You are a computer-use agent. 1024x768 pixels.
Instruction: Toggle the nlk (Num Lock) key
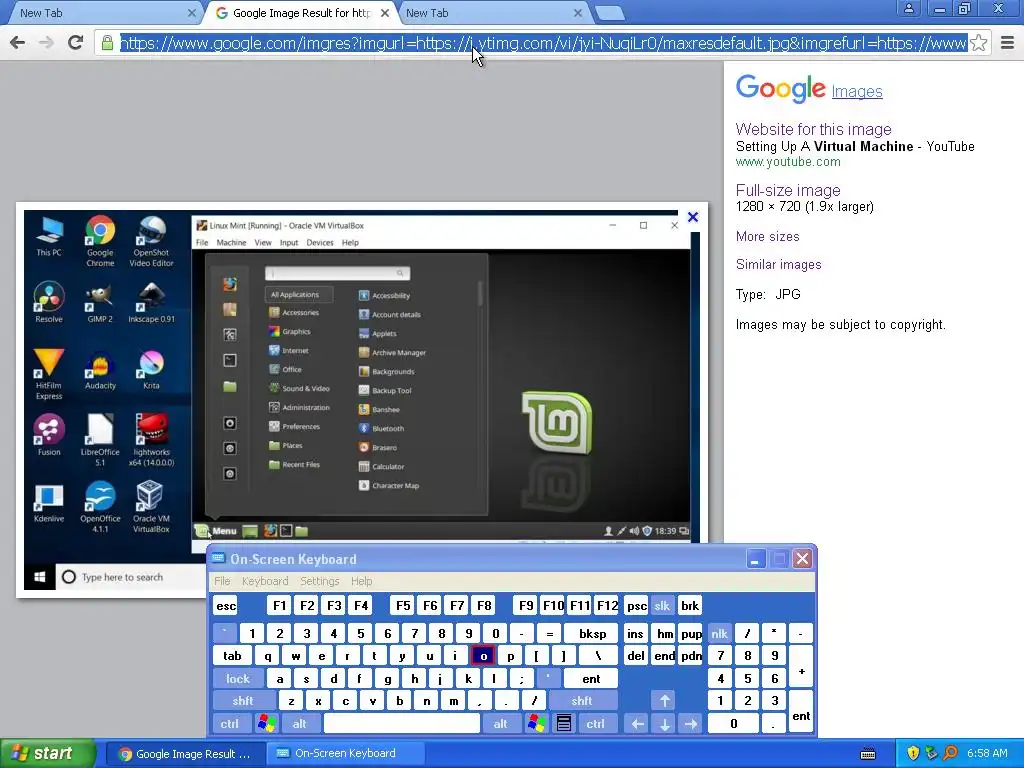pyautogui.click(x=719, y=633)
